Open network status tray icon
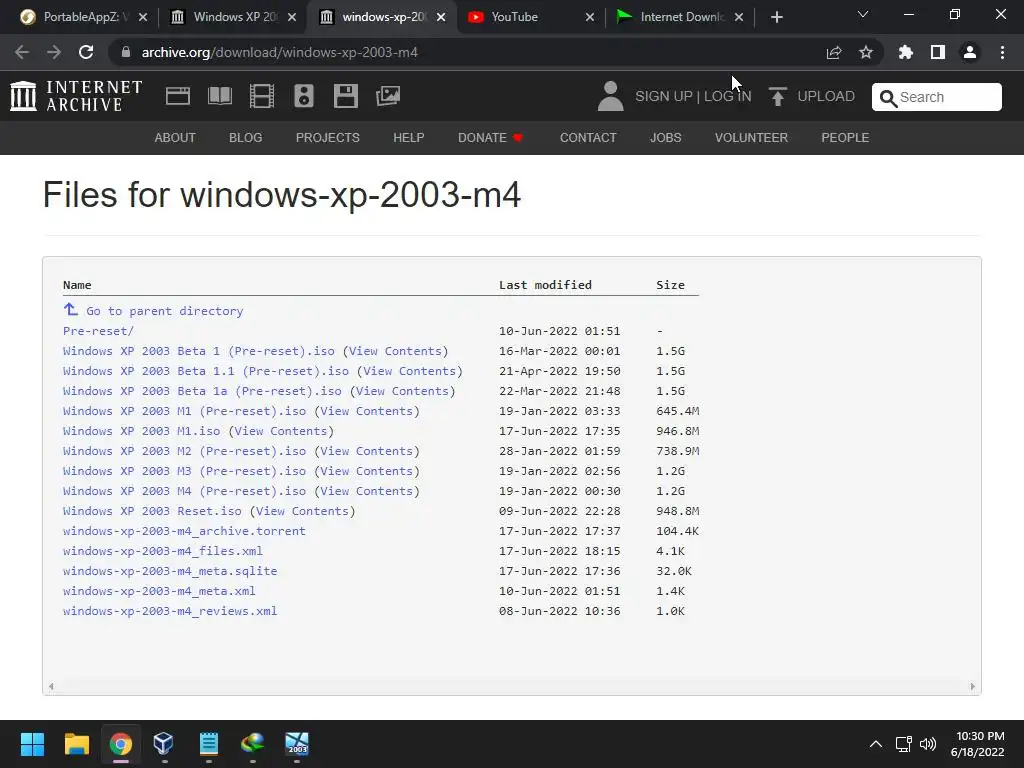Viewport: 1024px width, 768px height. pyautogui.click(x=903, y=744)
